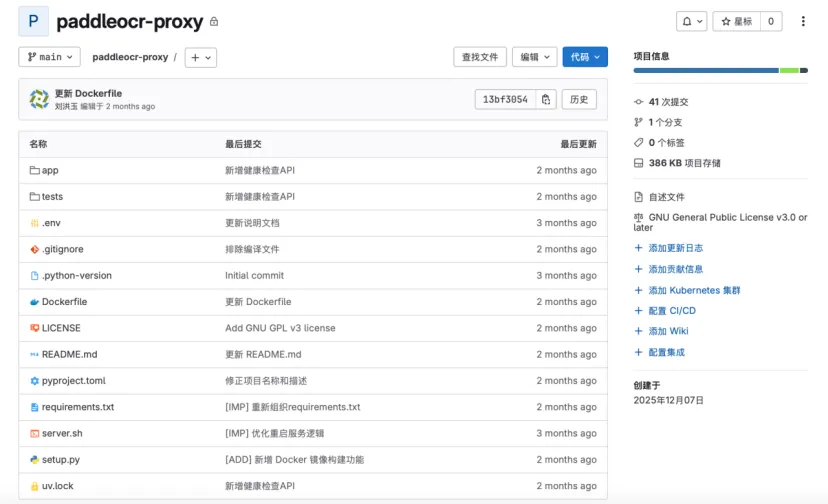Click the 历史 button
This screenshot has height=504, width=828.
point(579,99)
